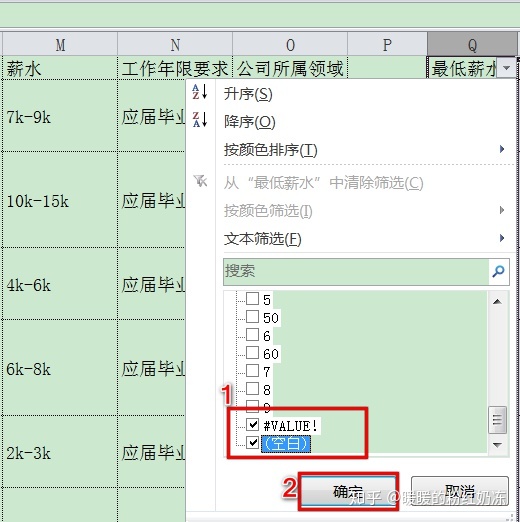Click 应届毕业 cell beside 6k-8k
520x522 pixels.
point(152,368)
